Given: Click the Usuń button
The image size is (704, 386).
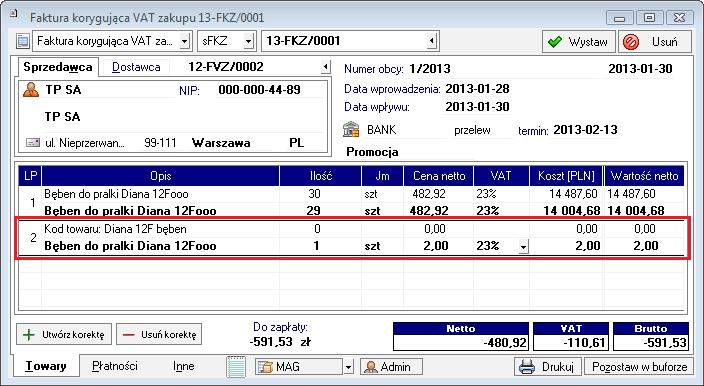Looking at the screenshot, I should (655, 42).
